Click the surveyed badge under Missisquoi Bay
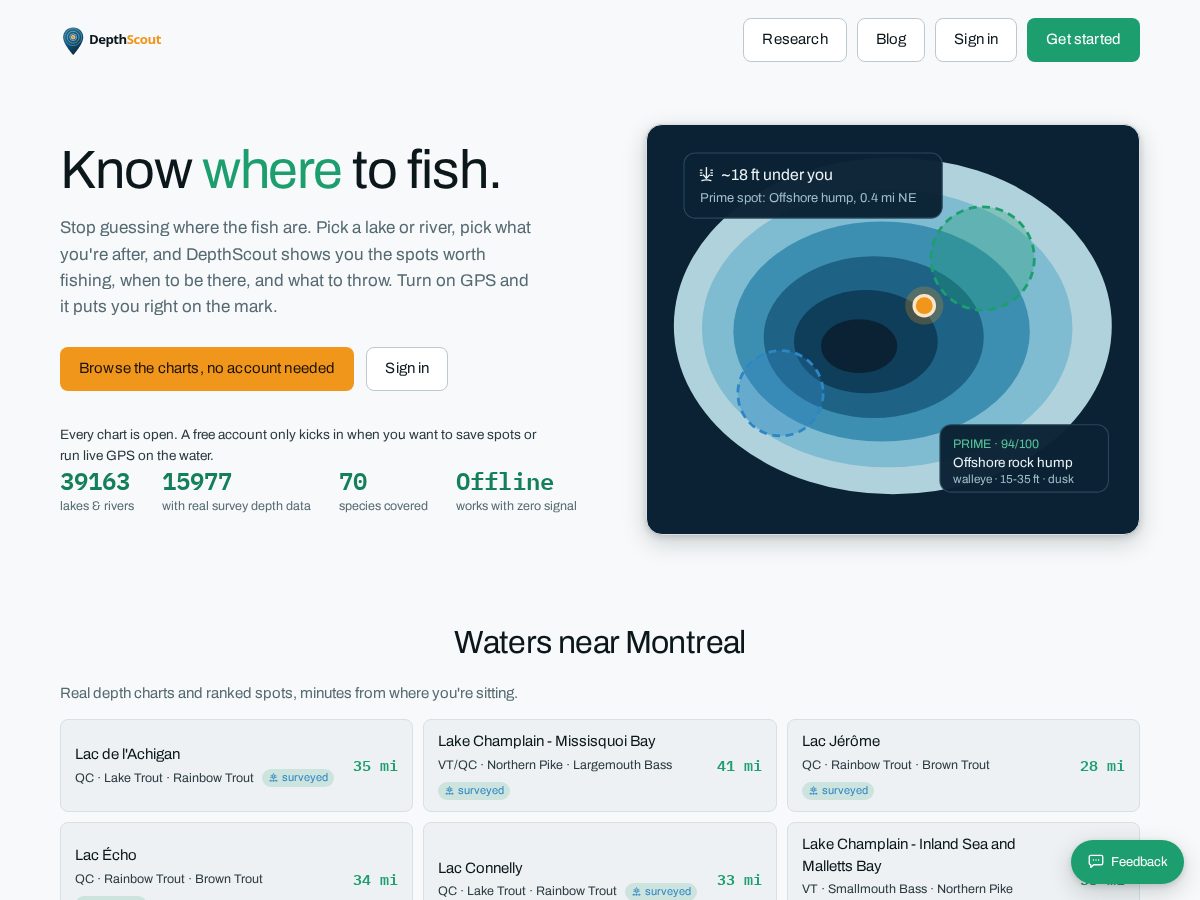Viewport: 1200px width, 900px height. (474, 791)
